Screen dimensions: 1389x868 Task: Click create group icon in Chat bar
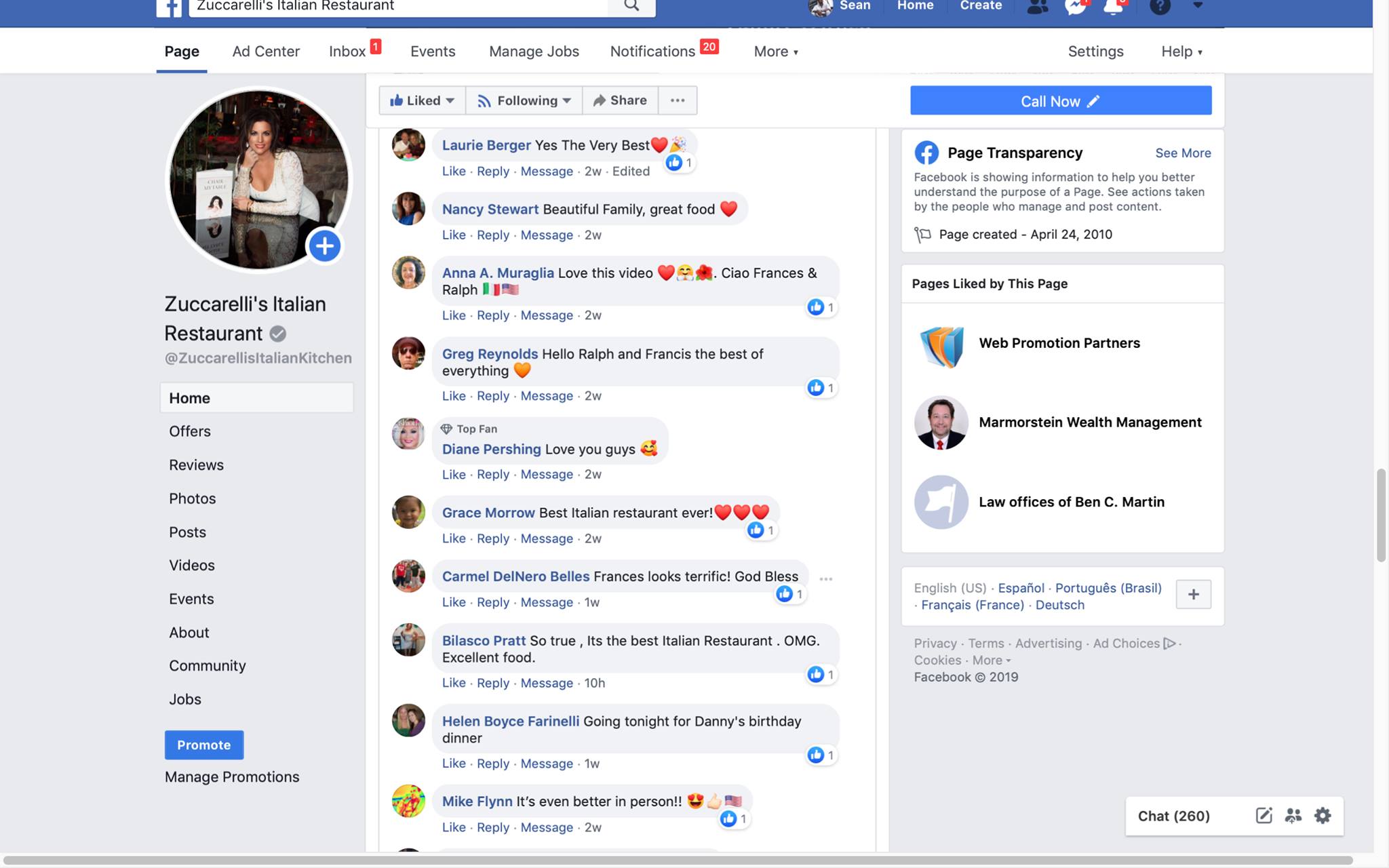pyautogui.click(x=1293, y=815)
